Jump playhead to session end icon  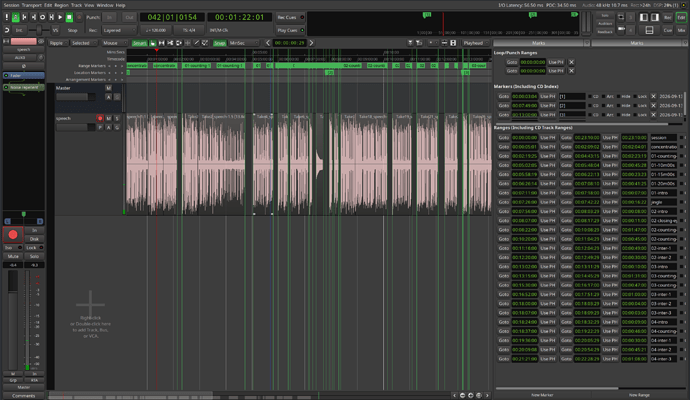coord(33,17)
